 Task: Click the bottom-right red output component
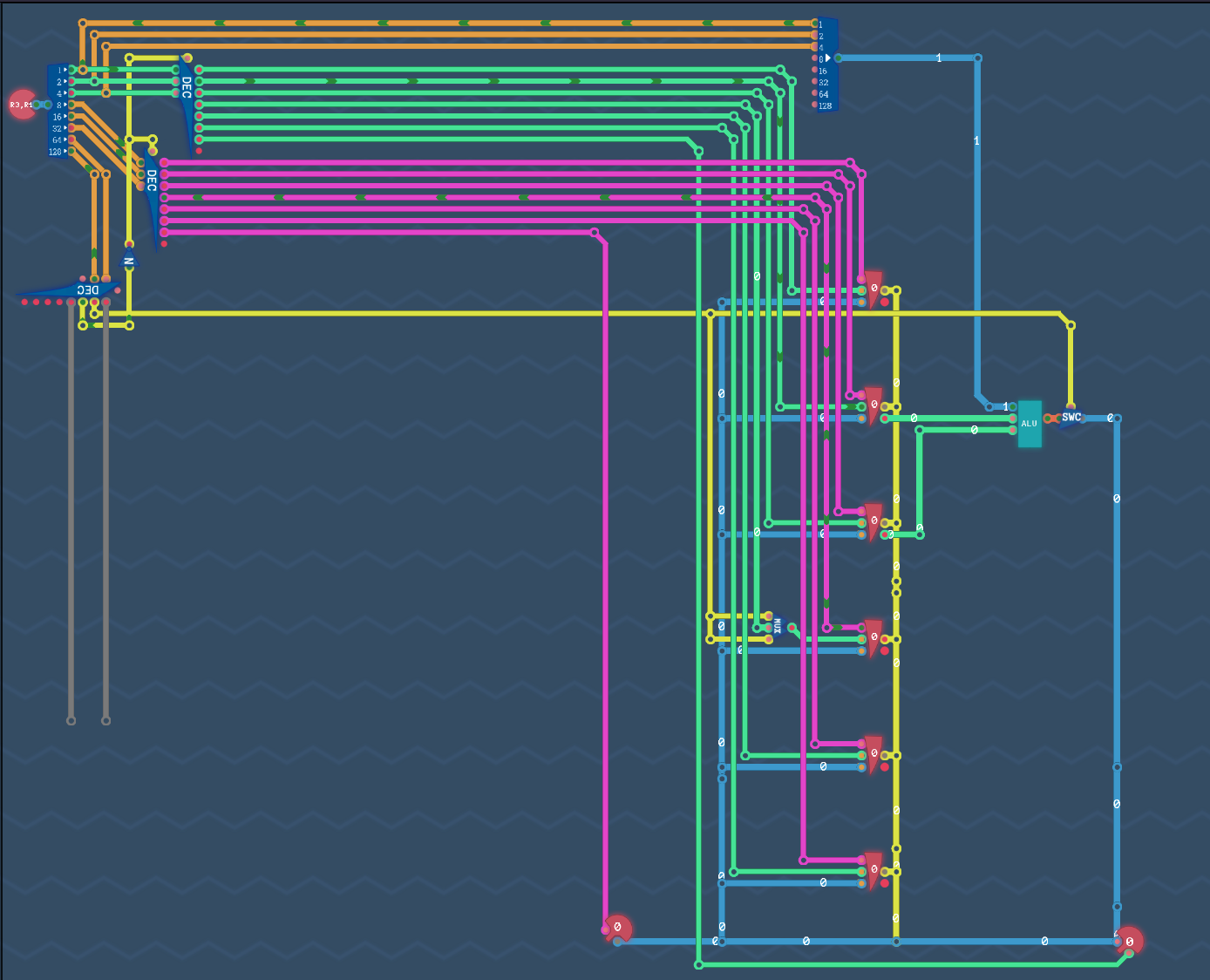[1129, 941]
